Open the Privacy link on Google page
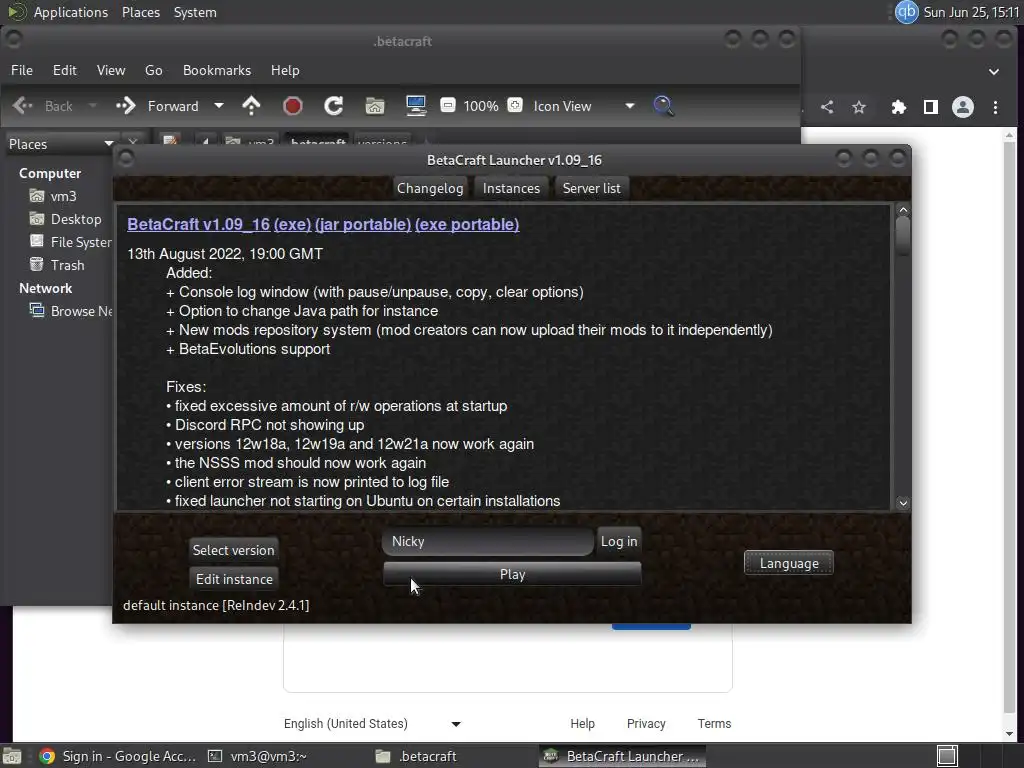Image resolution: width=1024 pixels, height=768 pixels. 646,724
